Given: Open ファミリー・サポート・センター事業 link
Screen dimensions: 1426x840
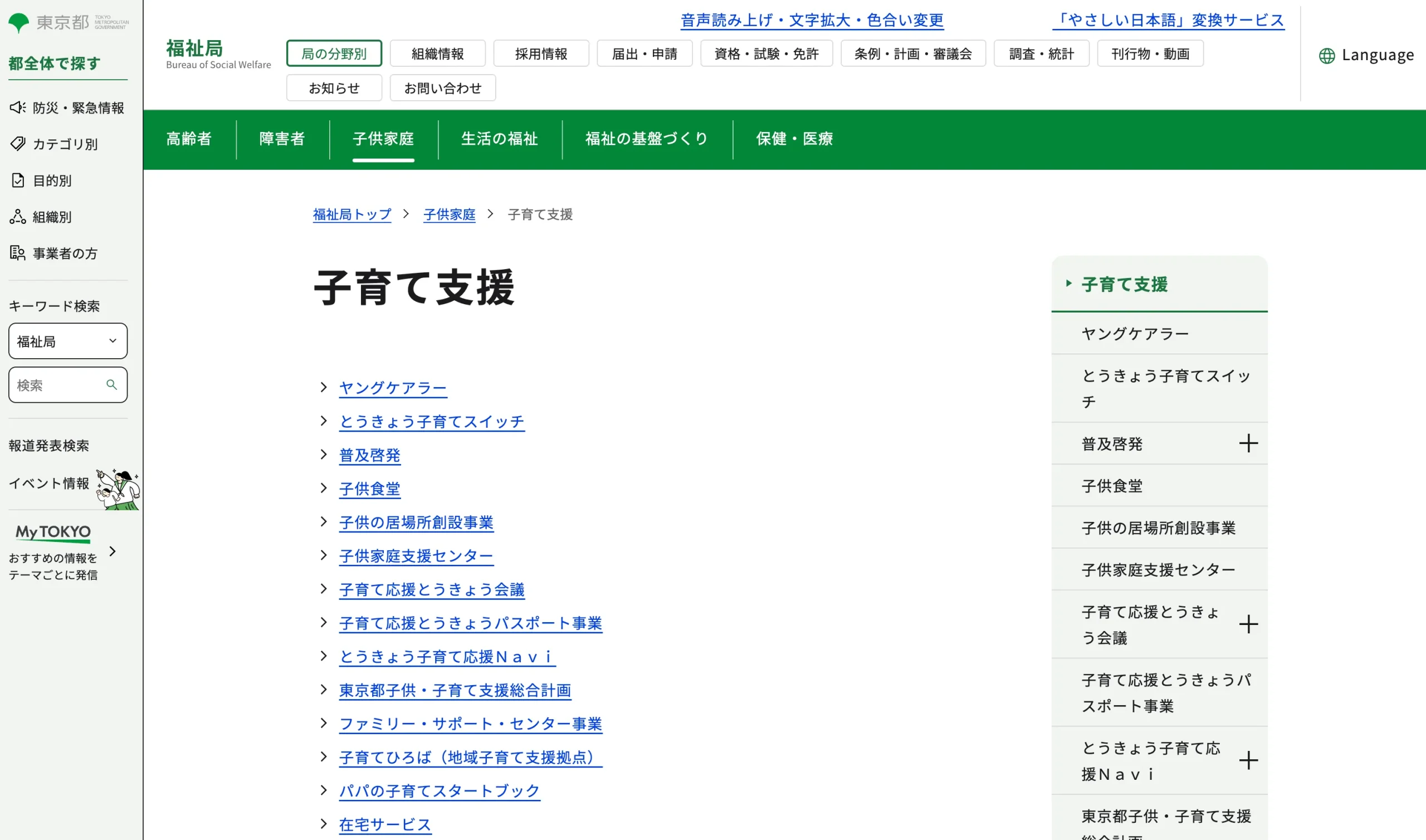Looking at the screenshot, I should coord(470,724).
